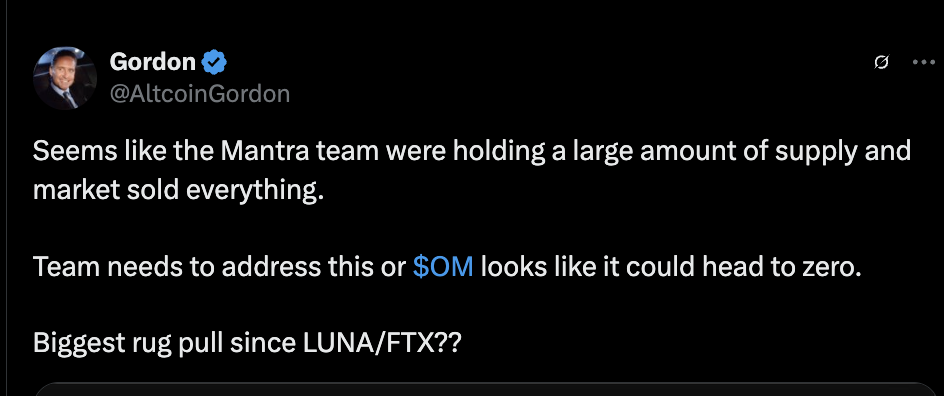Open Gordon's profile picture

pos(64,78)
